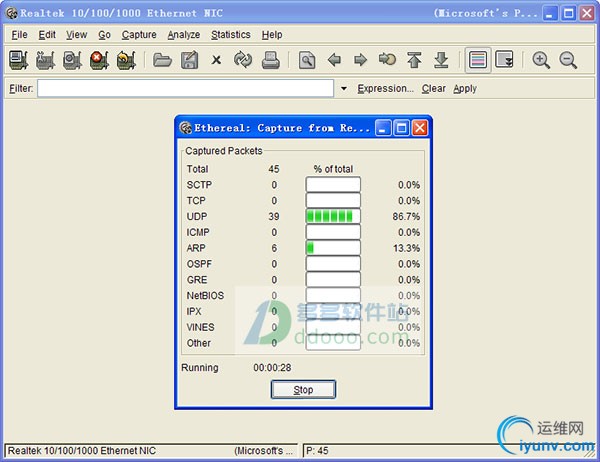Go forward in packet history arrow
This screenshot has height=462, width=600.
point(360,60)
